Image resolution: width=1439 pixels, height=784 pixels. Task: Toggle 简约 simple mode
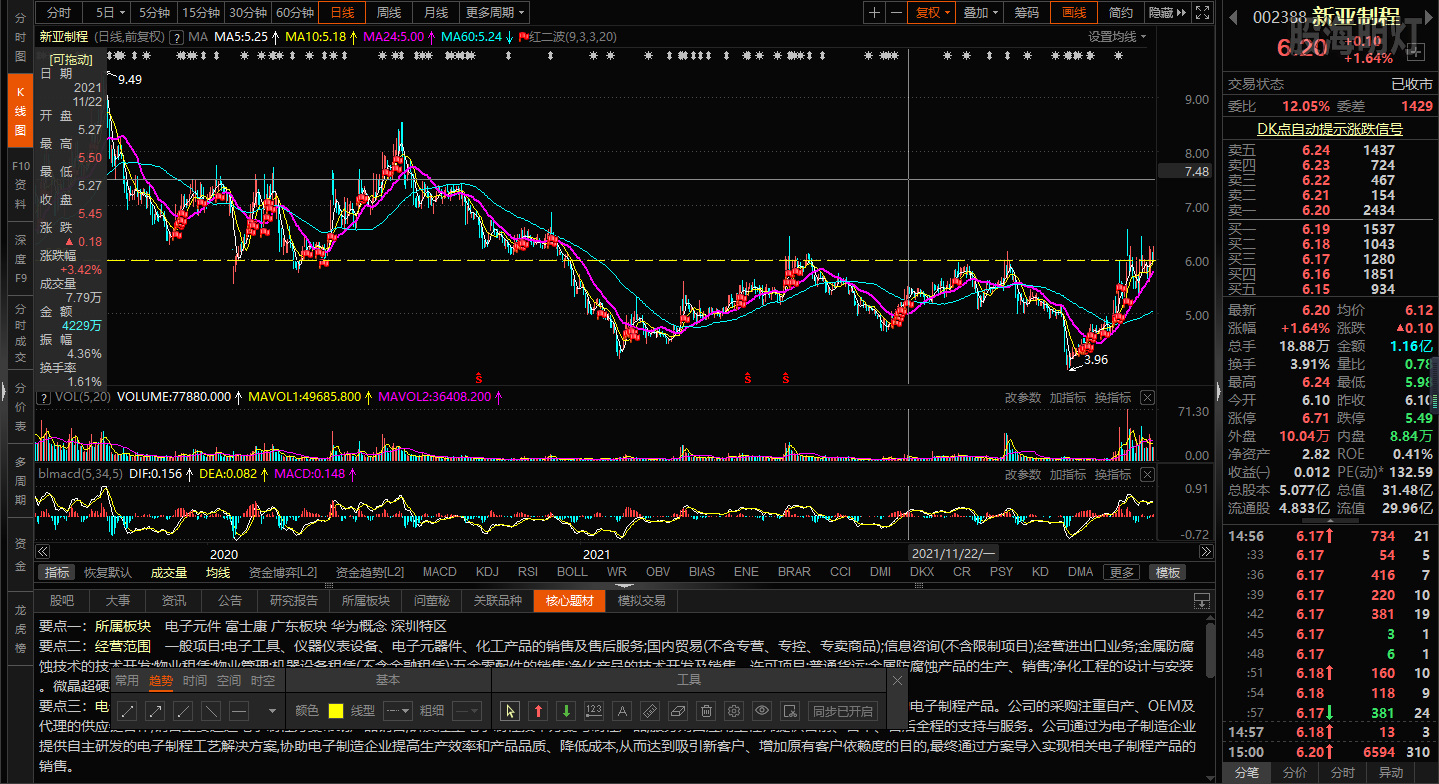(1121, 12)
